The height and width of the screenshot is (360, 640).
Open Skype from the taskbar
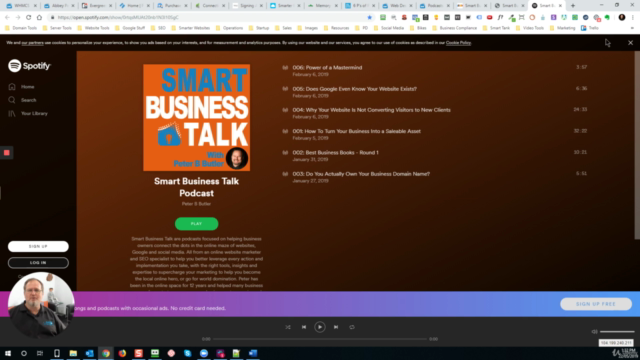(x=187, y=353)
